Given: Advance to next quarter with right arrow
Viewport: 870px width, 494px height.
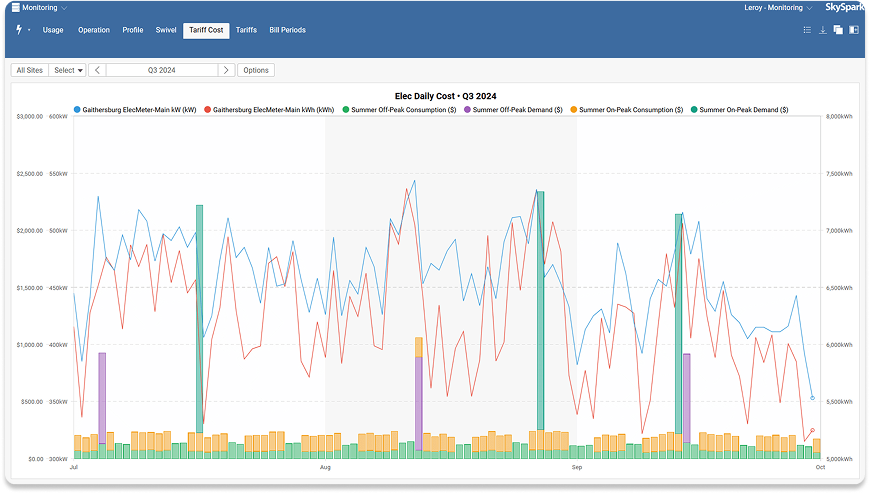Looking at the screenshot, I should coord(227,70).
